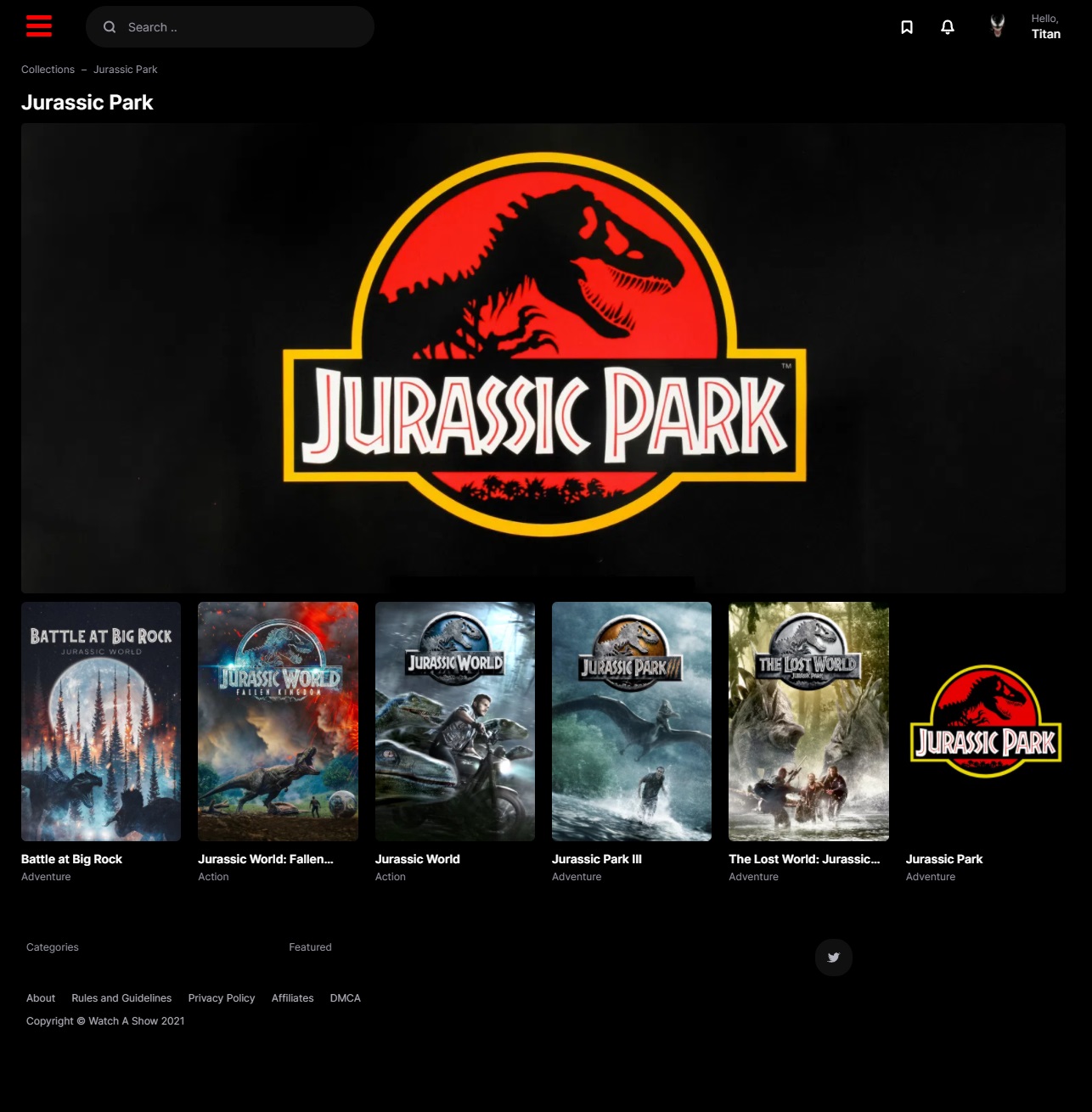
Task: Open Jurassic World: Fallen Kingdom poster
Action: [278, 722]
